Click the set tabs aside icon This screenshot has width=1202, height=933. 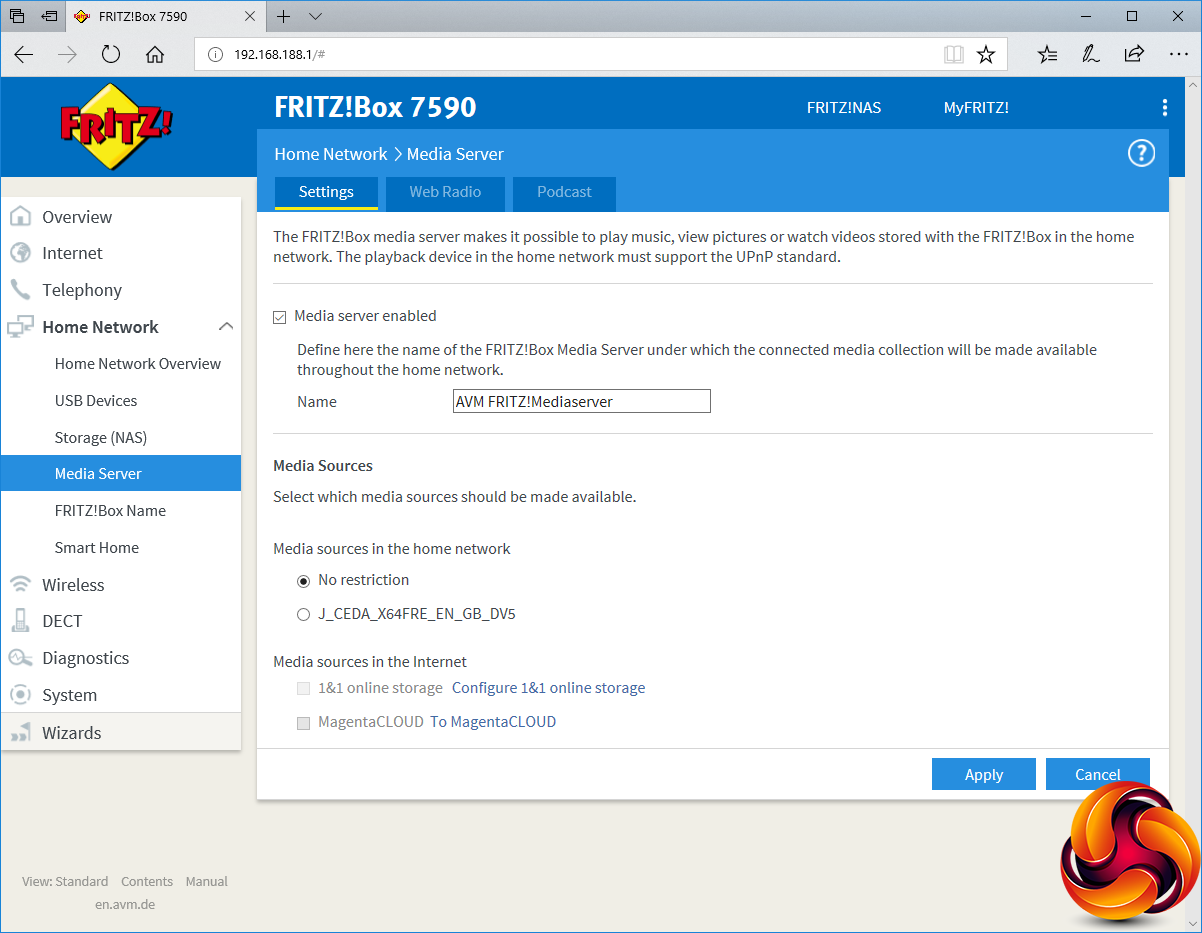coord(49,16)
